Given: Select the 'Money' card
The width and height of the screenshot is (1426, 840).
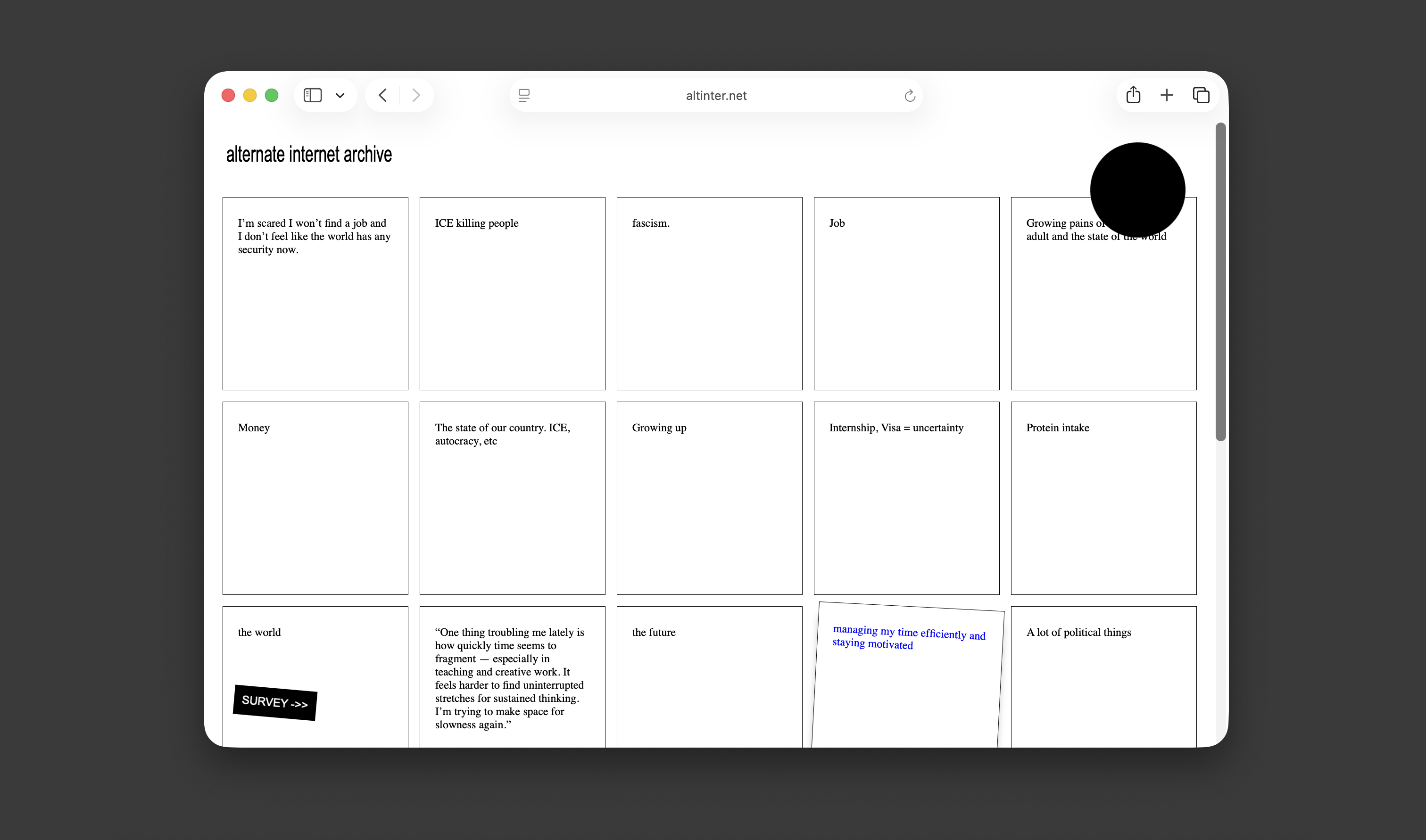Looking at the screenshot, I should point(315,498).
